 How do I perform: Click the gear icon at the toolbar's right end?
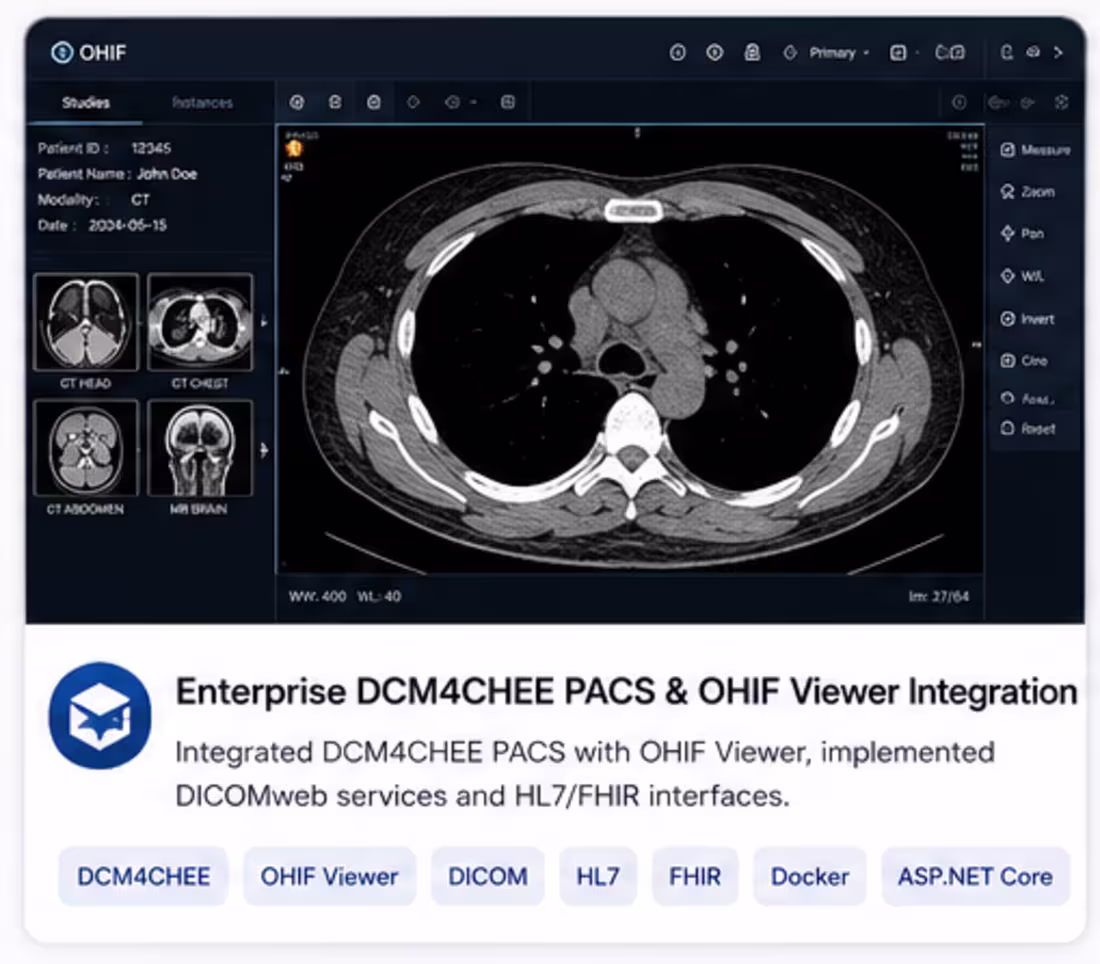click(1061, 102)
